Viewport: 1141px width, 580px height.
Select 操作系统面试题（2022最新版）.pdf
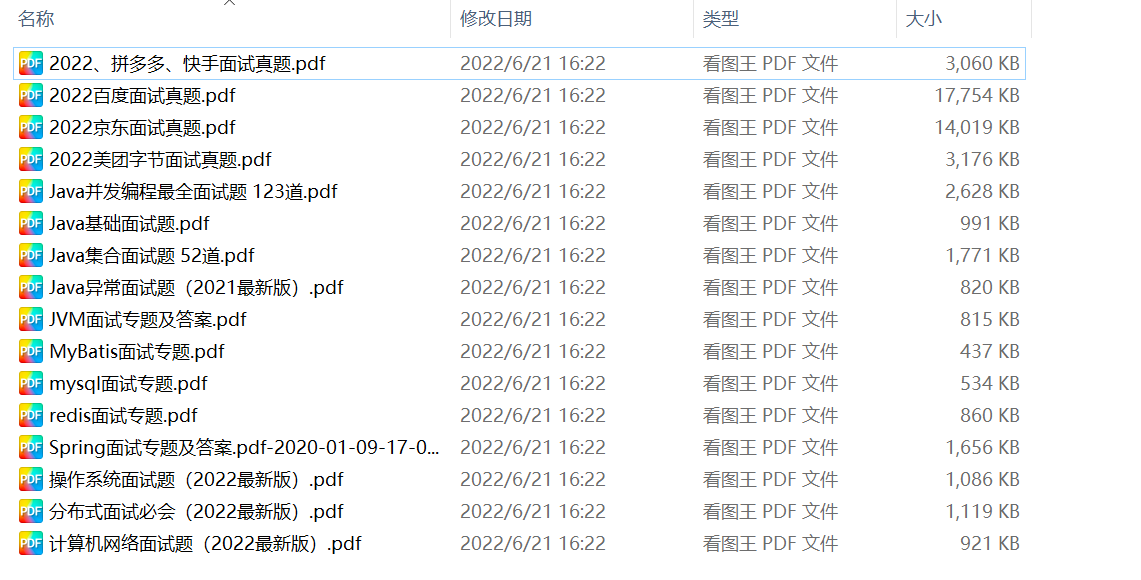tap(196, 480)
